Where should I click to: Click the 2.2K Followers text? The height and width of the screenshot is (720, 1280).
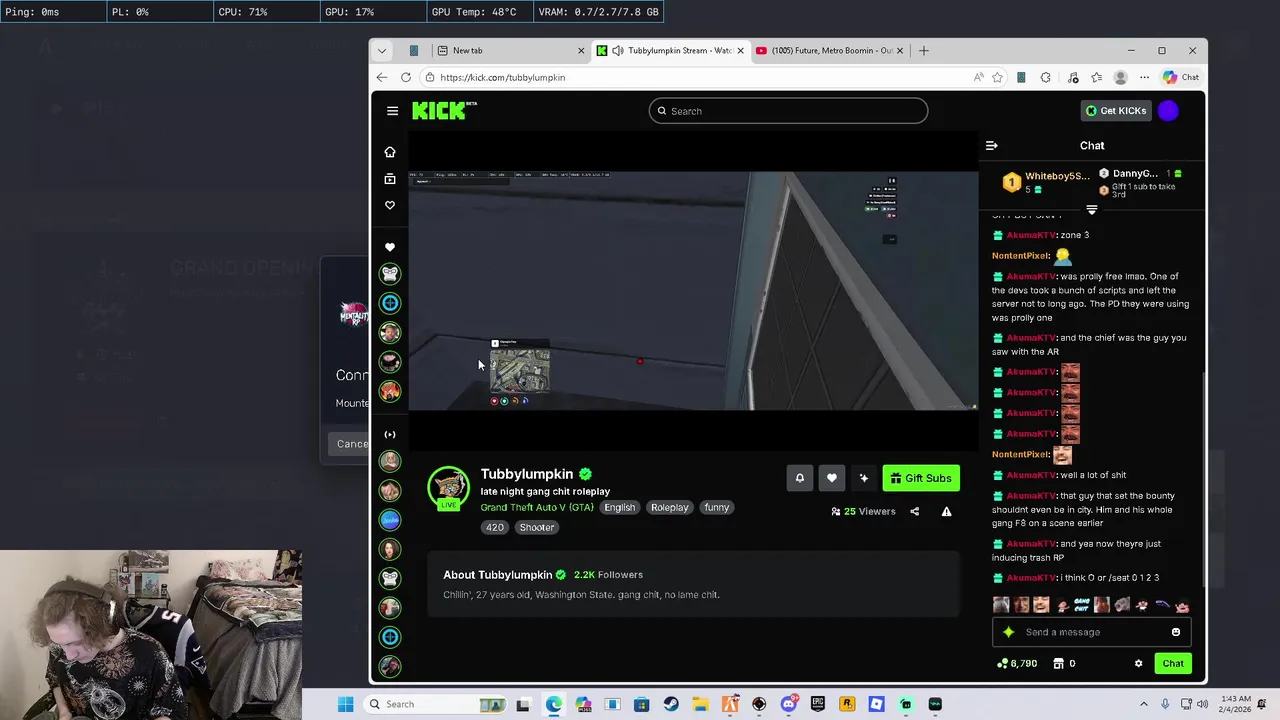[x=608, y=575]
